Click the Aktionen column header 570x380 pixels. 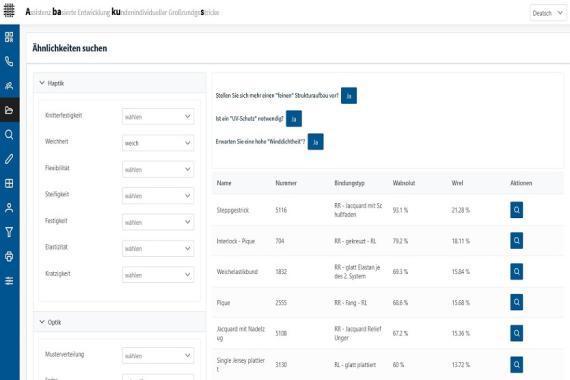point(521,183)
